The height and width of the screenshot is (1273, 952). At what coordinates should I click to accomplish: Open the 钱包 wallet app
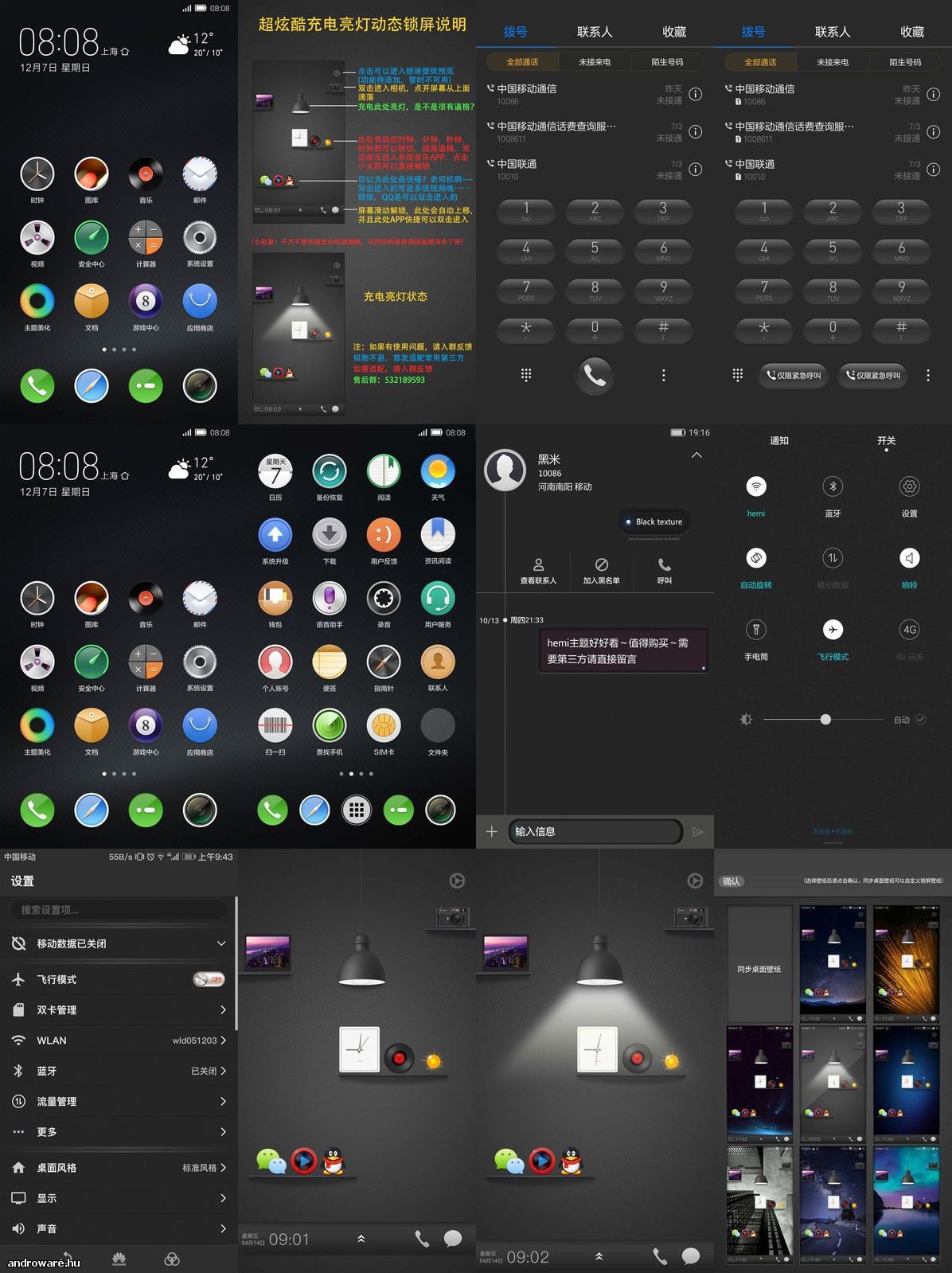coord(275,599)
